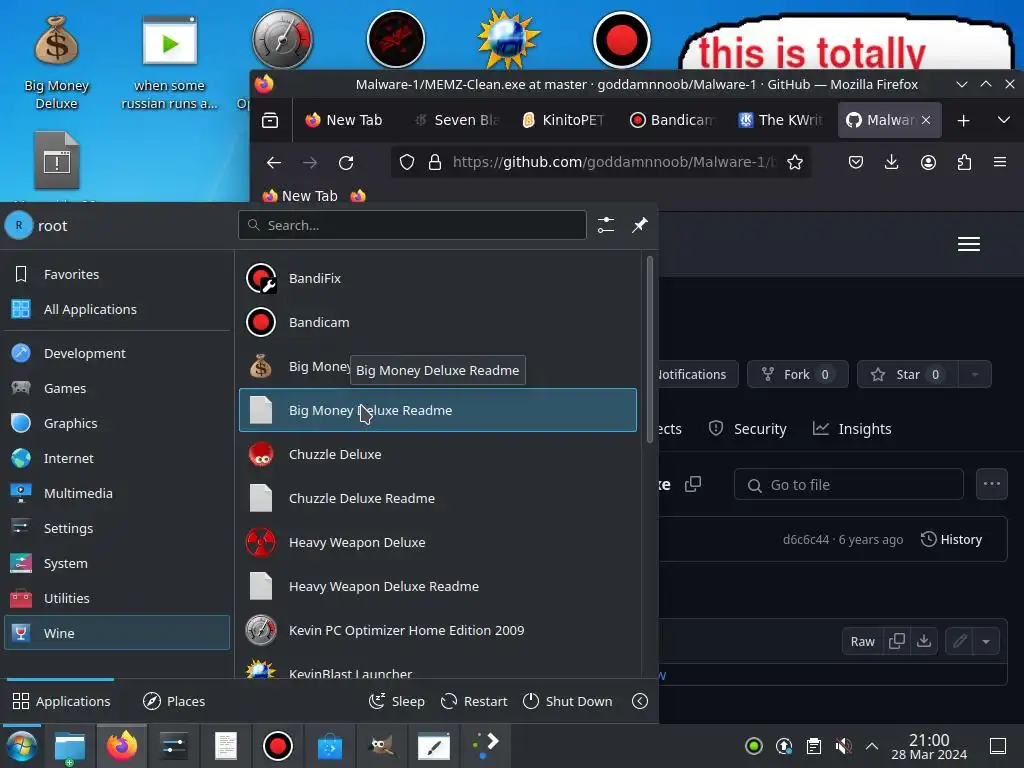Click the launcher's configure sliders icon

click(x=605, y=225)
